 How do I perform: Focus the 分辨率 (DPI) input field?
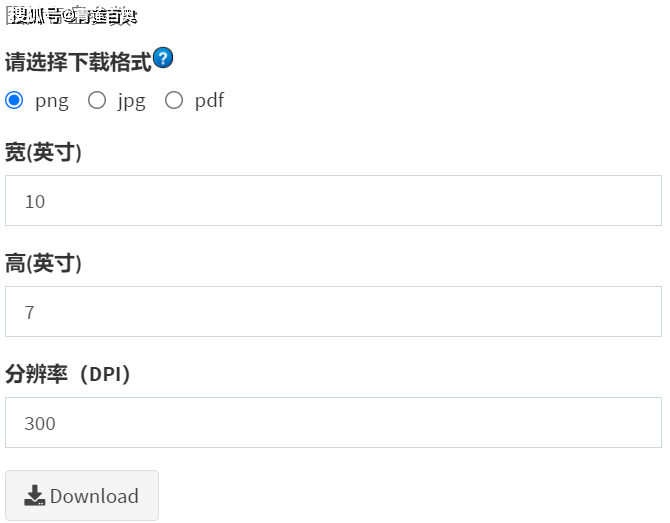[x=333, y=423]
